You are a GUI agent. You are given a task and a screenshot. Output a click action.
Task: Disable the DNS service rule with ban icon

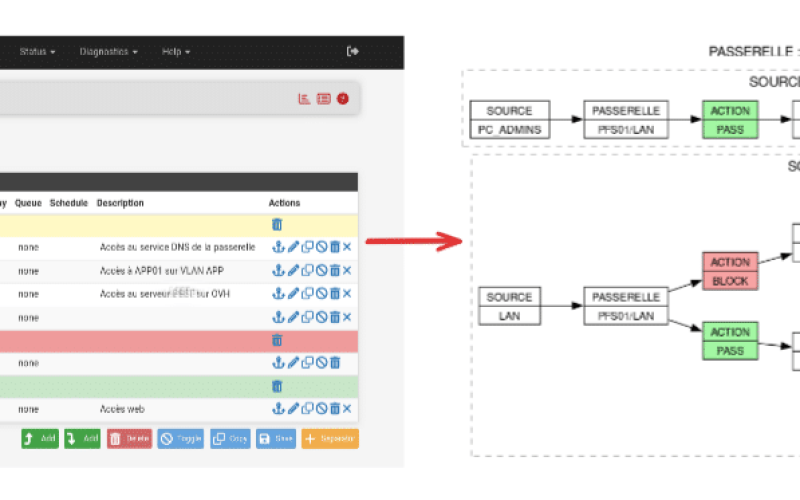321,247
